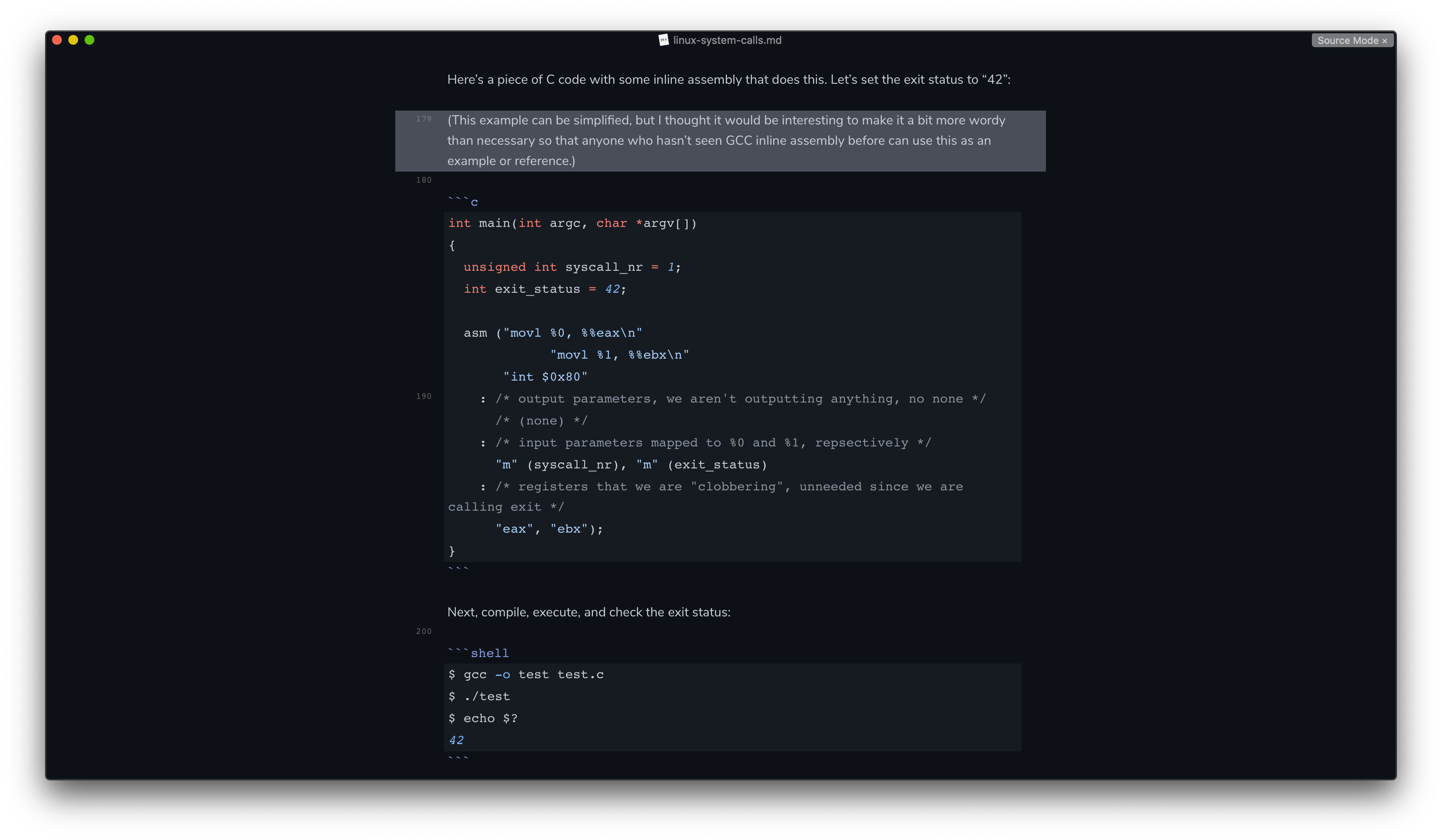Select line number 190 in the gutter
1442x840 pixels.
pos(423,396)
